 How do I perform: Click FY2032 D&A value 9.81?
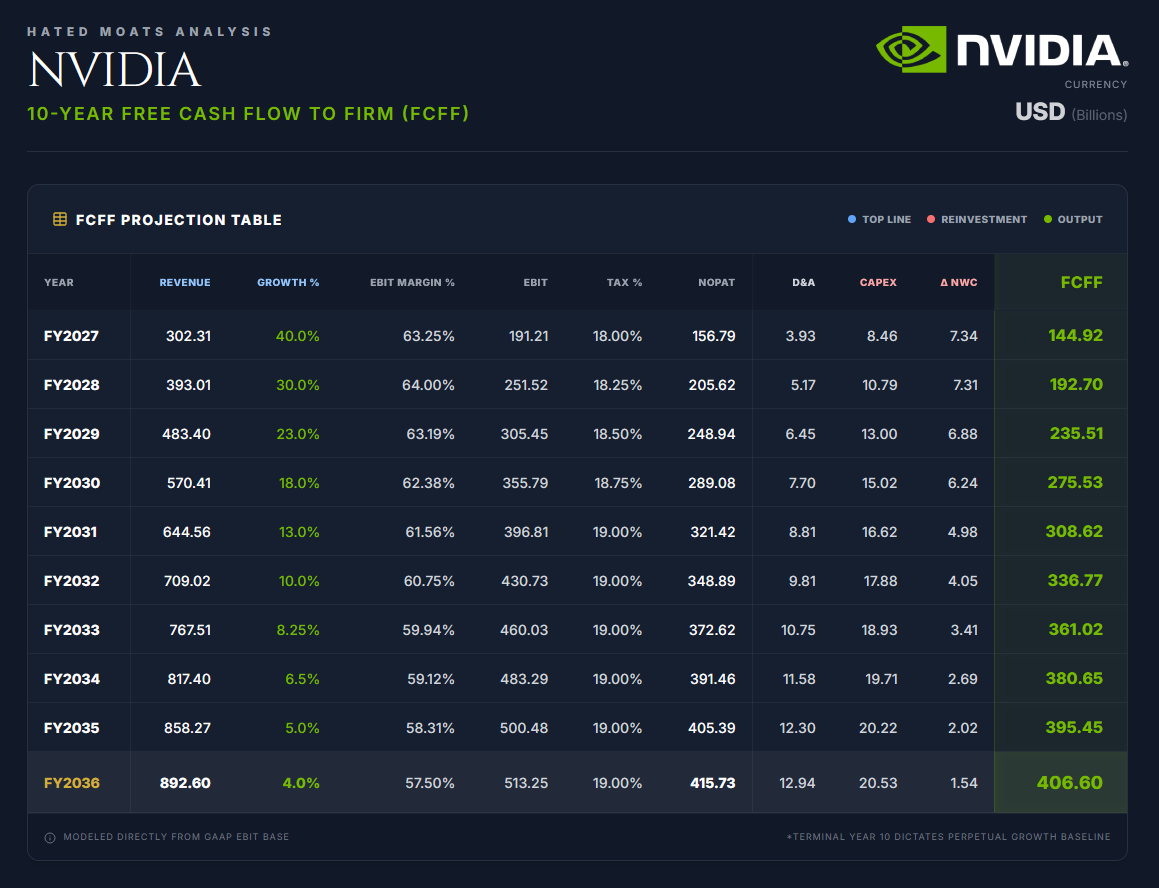point(802,581)
